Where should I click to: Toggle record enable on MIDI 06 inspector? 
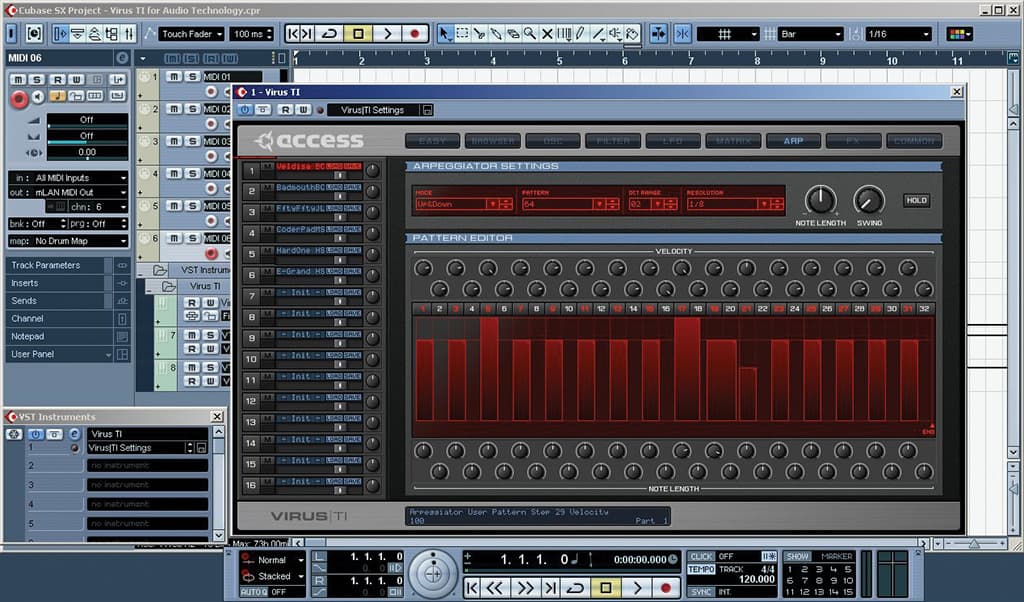click(19, 99)
